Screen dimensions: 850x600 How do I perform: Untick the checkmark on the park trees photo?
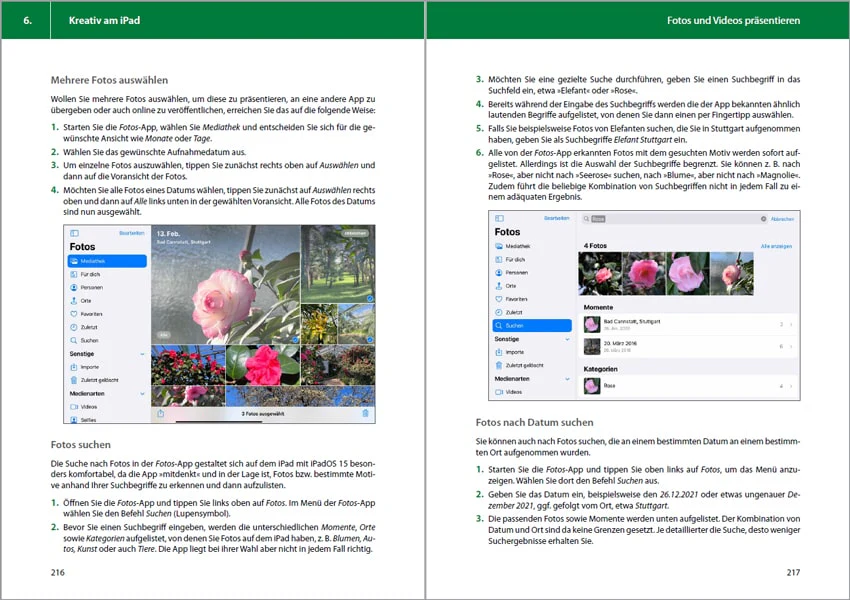tap(370, 299)
